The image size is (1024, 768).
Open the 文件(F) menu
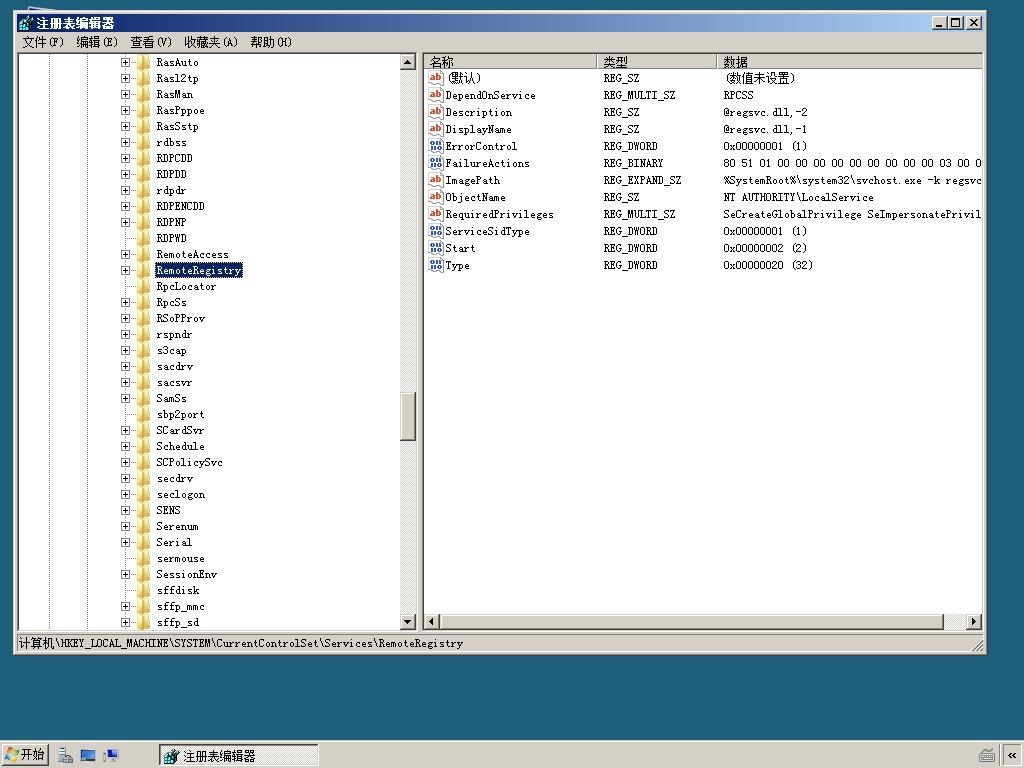click(42, 42)
